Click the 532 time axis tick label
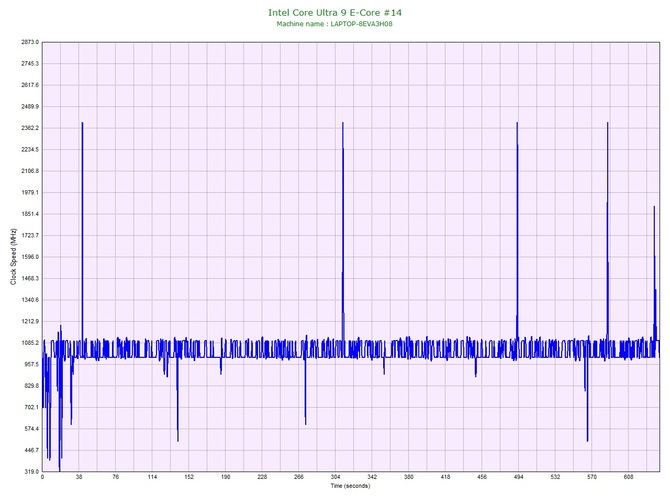This screenshot has height=503, width=670. click(x=555, y=477)
